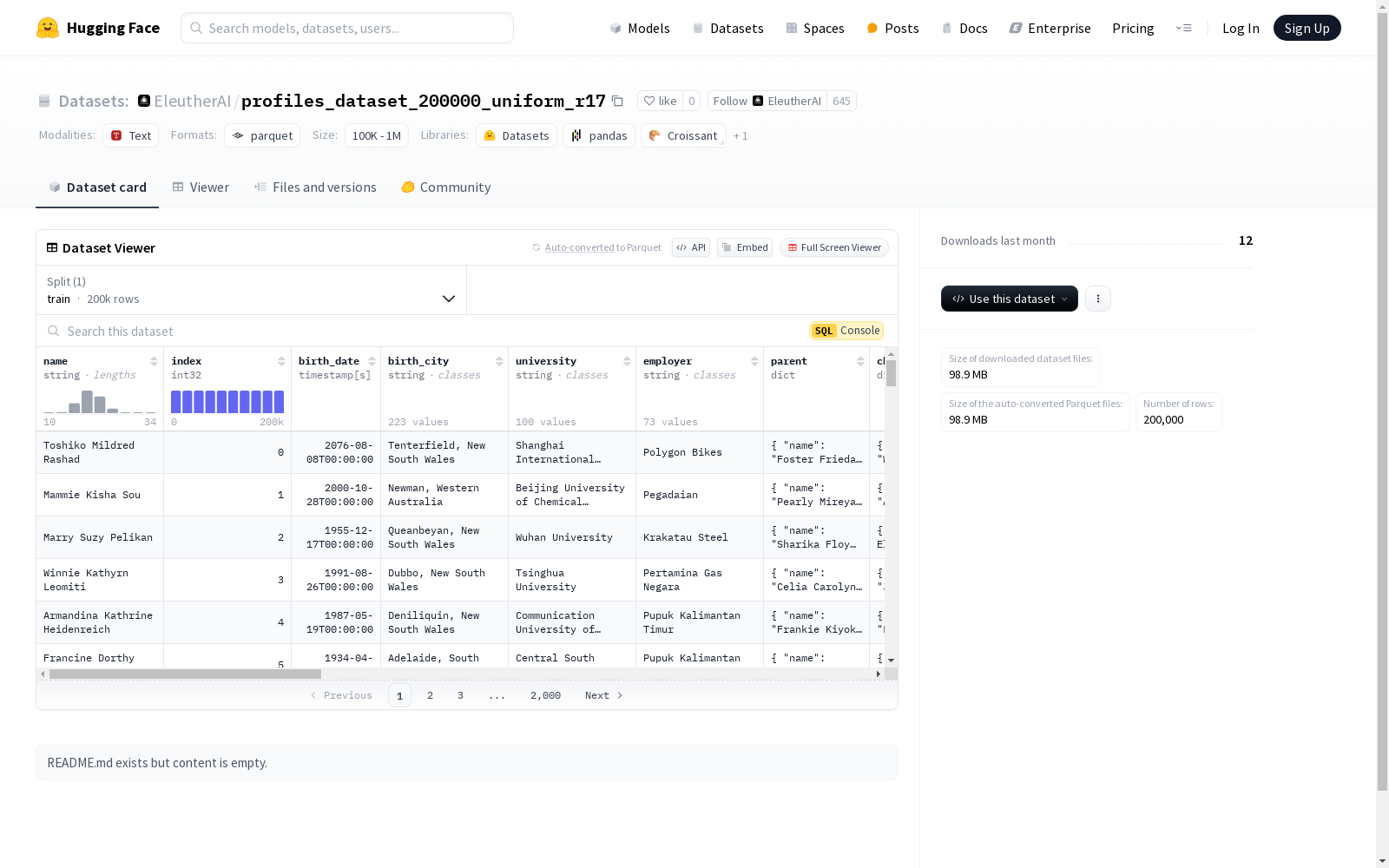Open Models in top navigation
The height and width of the screenshot is (868, 1389).
pyautogui.click(x=640, y=28)
